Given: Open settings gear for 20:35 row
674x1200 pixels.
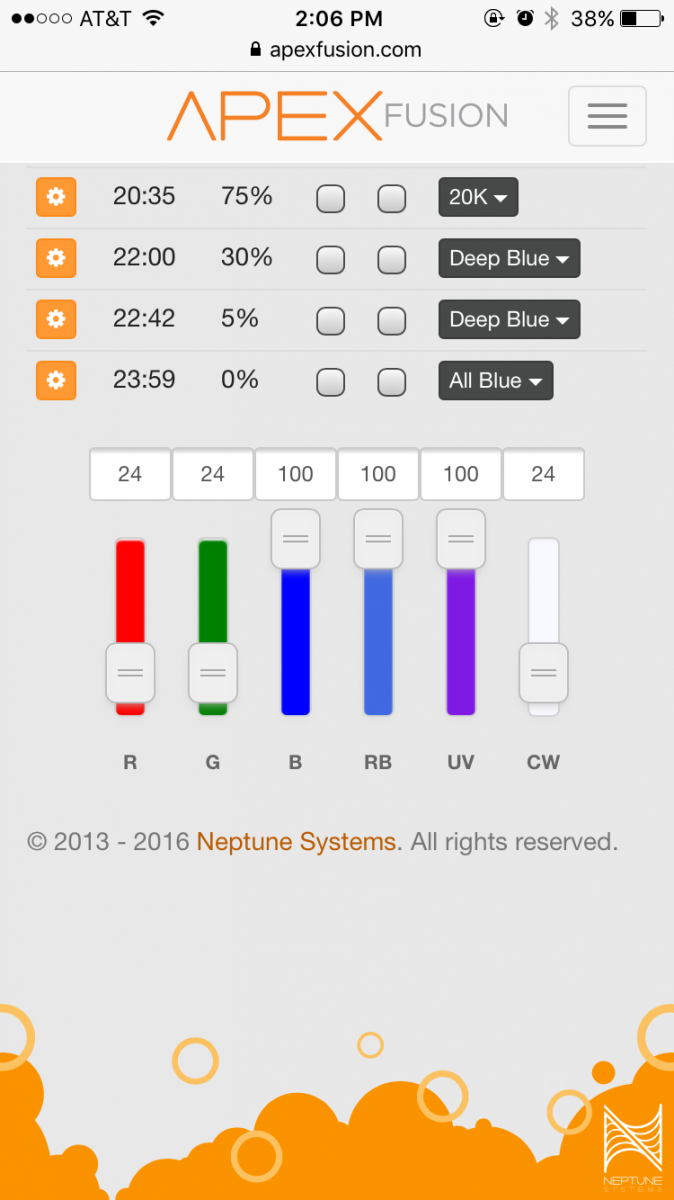Looking at the screenshot, I should (56, 197).
